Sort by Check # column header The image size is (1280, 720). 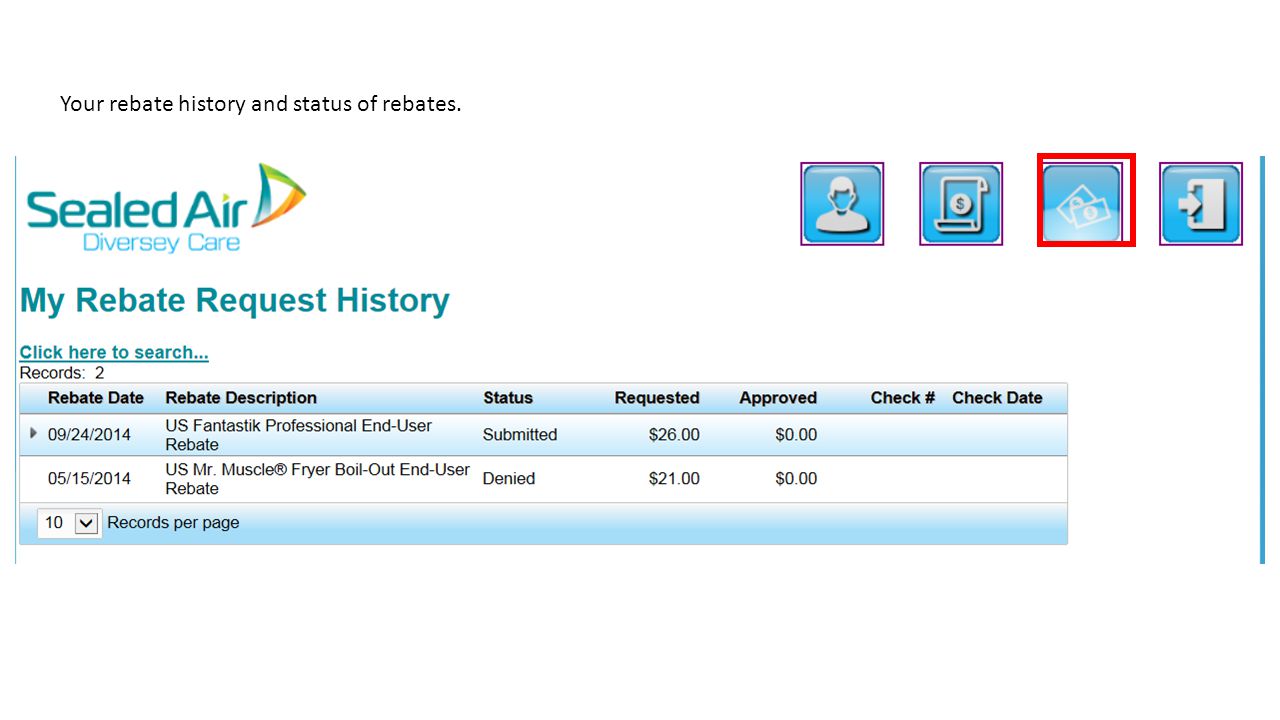(x=903, y=397)
